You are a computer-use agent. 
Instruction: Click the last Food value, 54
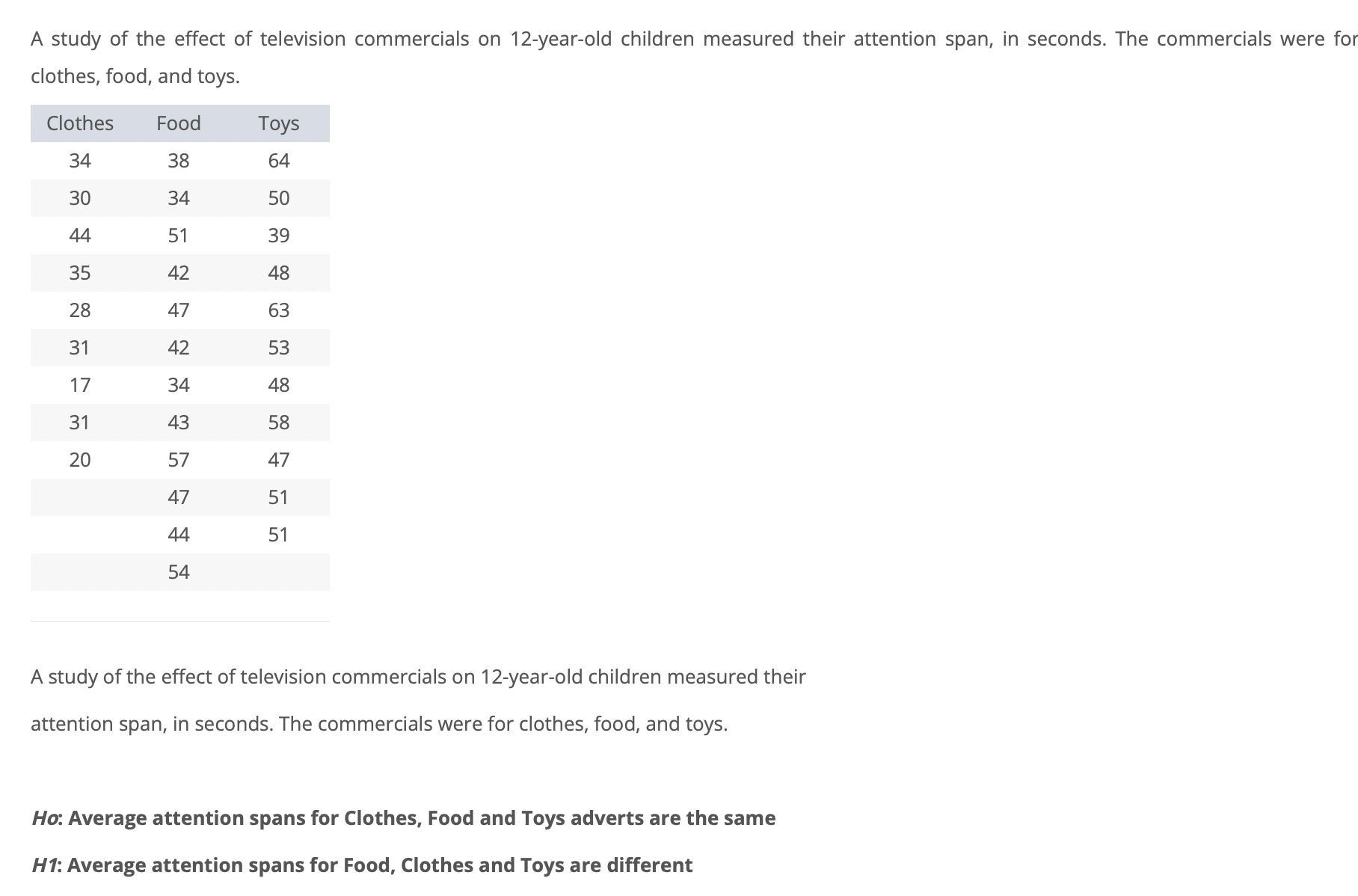179,572
